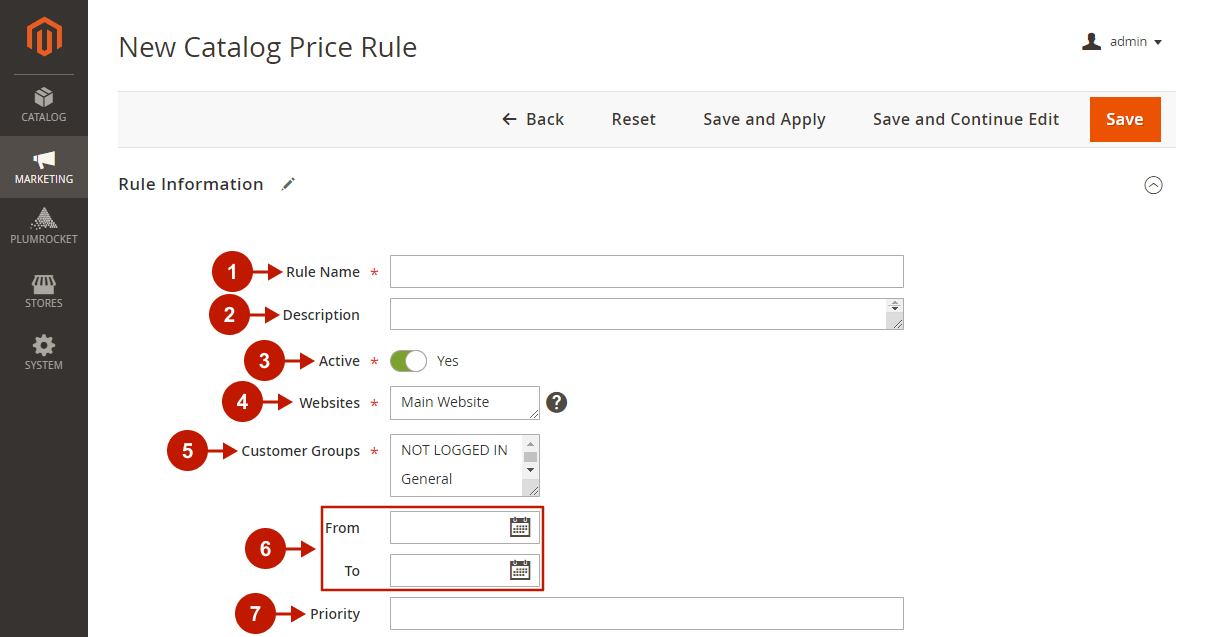Click the Websites help question mark
Screen dimensions: 1206x637
tap(557, 402)
